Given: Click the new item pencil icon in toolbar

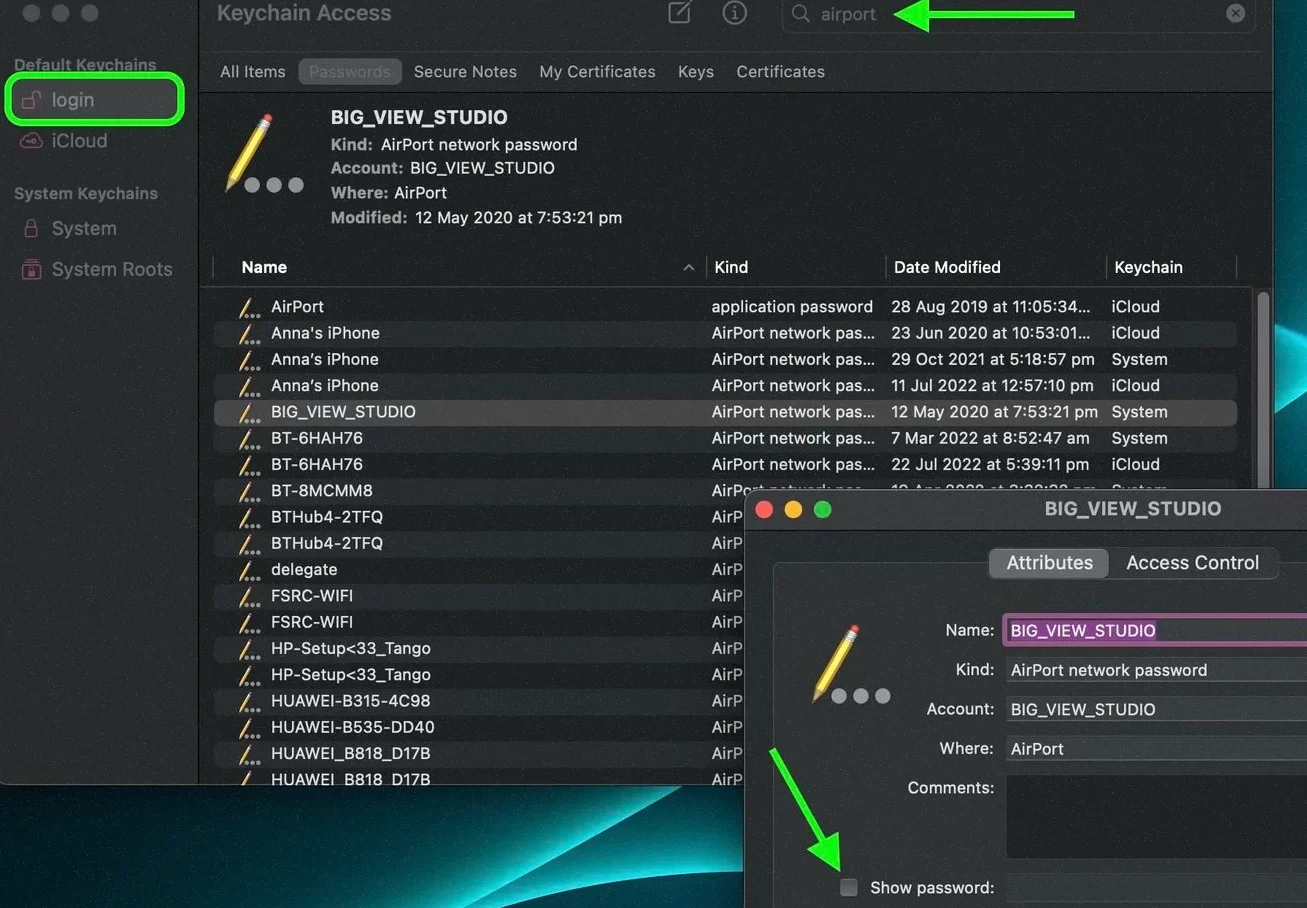Looking at the screenshot, I should click(x=678, y=13).
